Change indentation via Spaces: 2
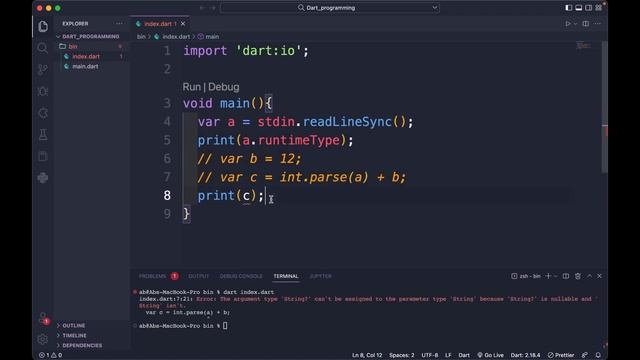640x360 pixels. [402, 355]
